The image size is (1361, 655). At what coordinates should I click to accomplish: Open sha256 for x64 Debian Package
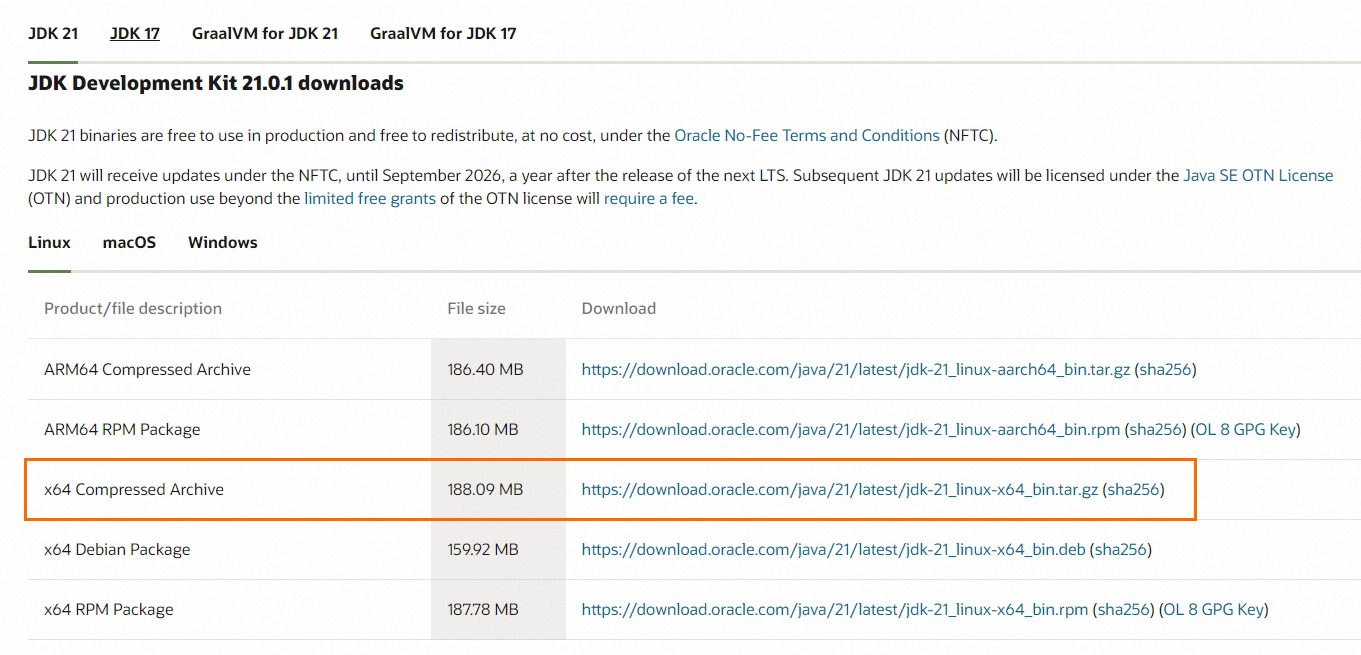pos(1120,549)
